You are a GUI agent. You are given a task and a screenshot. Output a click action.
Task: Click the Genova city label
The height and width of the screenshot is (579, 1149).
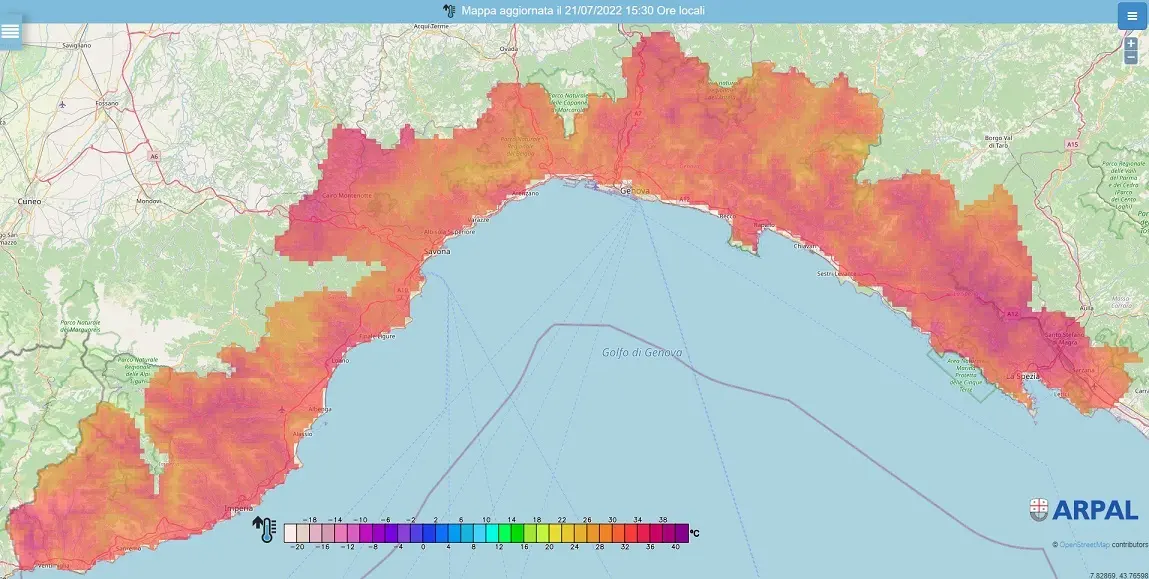tap(635, 191)
